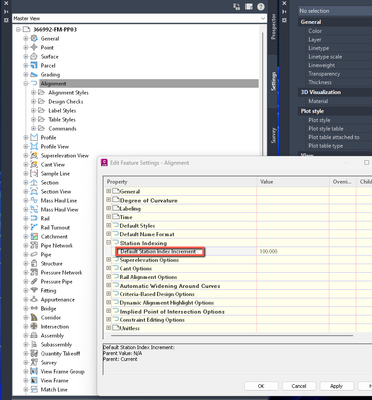Click Apply in Edit Feature Settings
372x400 pixels.
tap(337, 386)
